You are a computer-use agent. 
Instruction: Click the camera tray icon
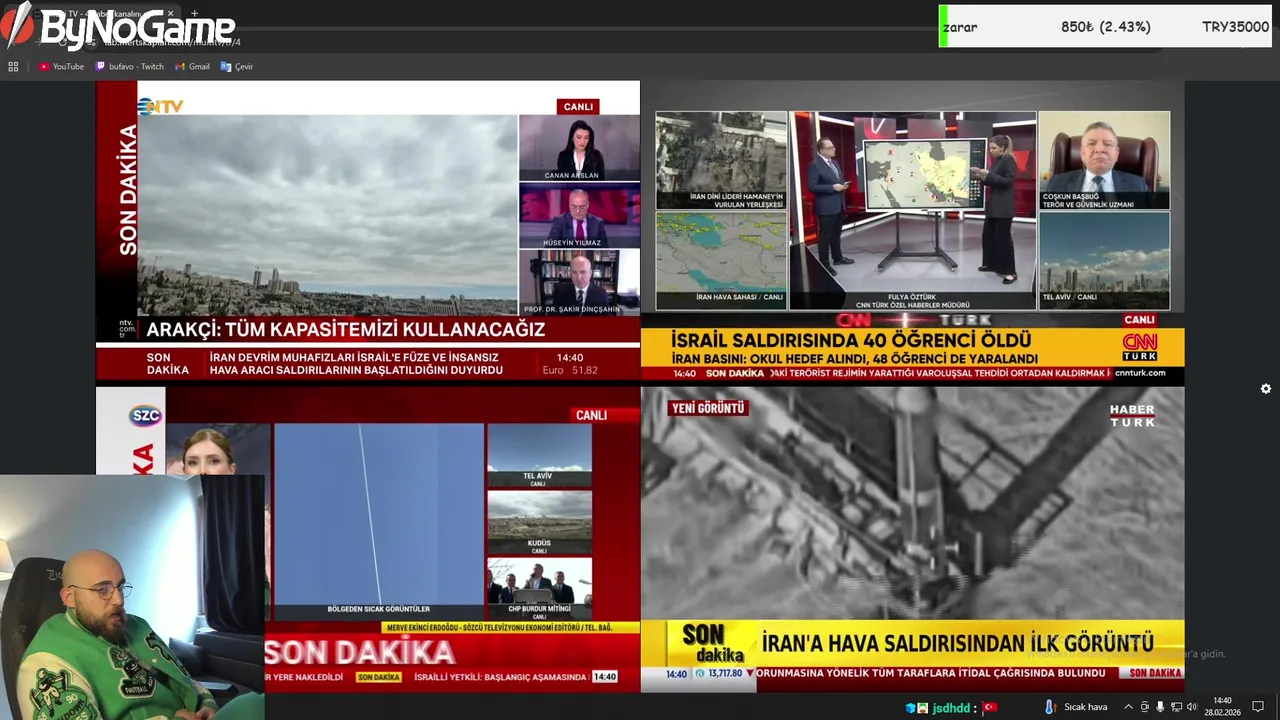pos(1145,707)
